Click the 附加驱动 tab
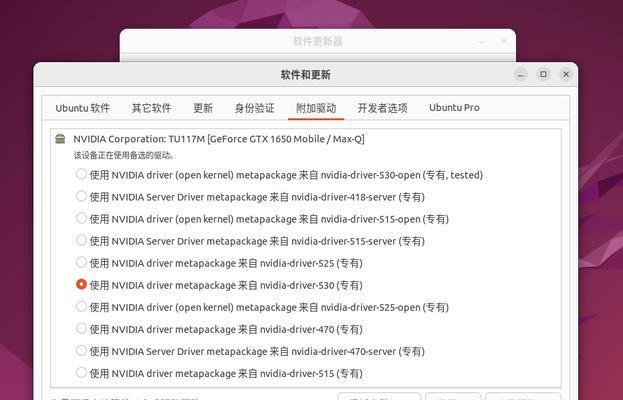This screenshot has width=623, height=400. coord(316,108)
